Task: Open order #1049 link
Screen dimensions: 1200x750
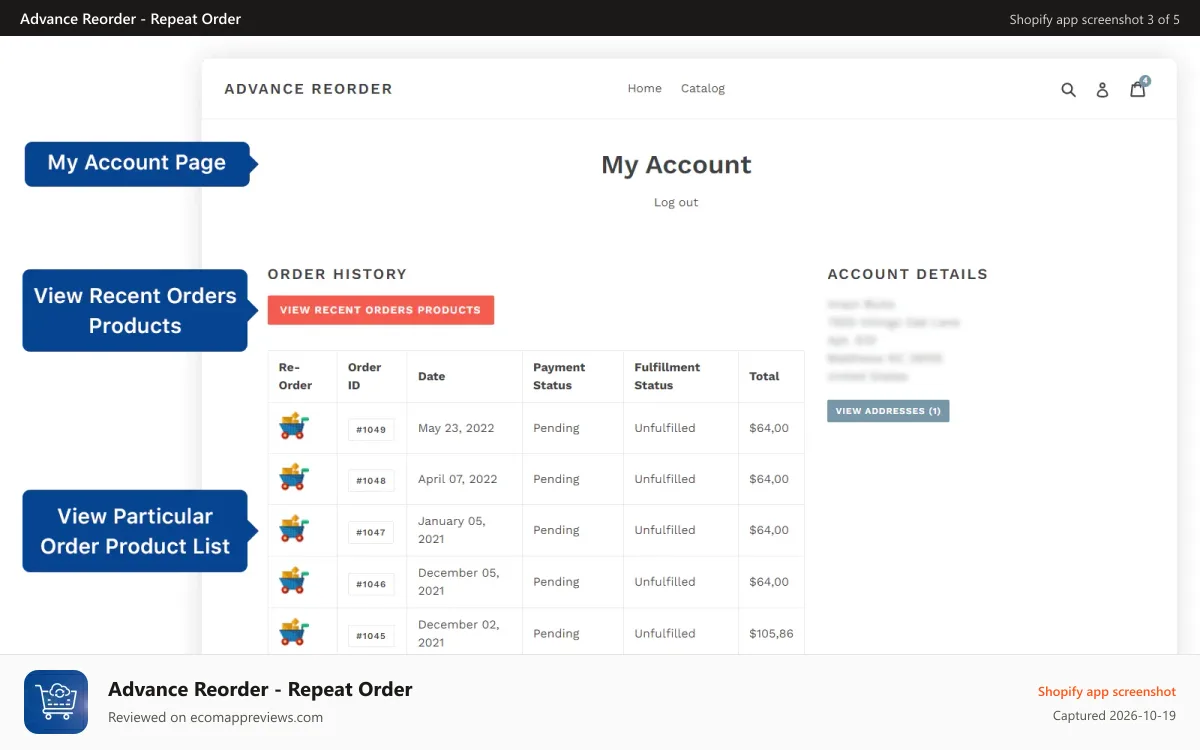Action: (x=371, y=429)
